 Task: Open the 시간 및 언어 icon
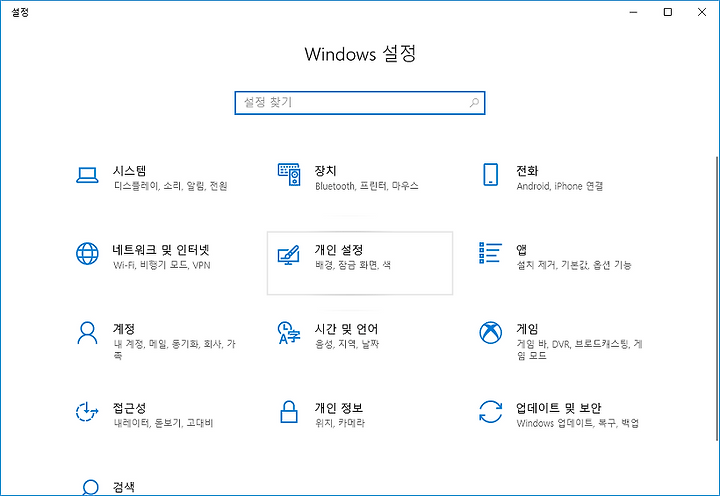tap(289, 333)
